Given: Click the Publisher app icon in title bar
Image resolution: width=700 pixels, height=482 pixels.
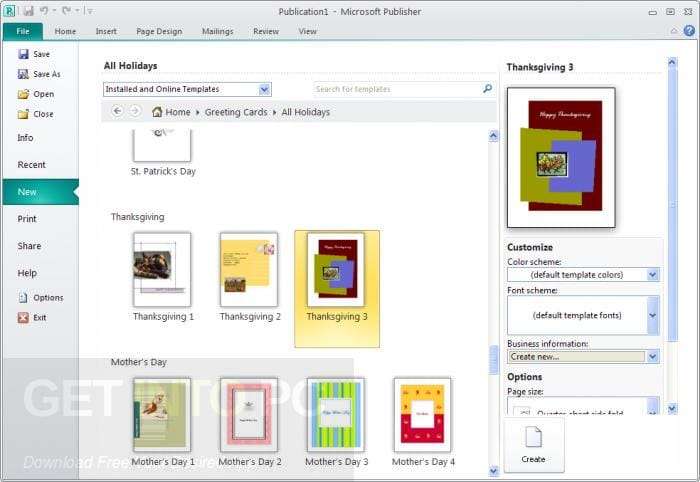Looking at the screenshot, I should tap(9, 11).
